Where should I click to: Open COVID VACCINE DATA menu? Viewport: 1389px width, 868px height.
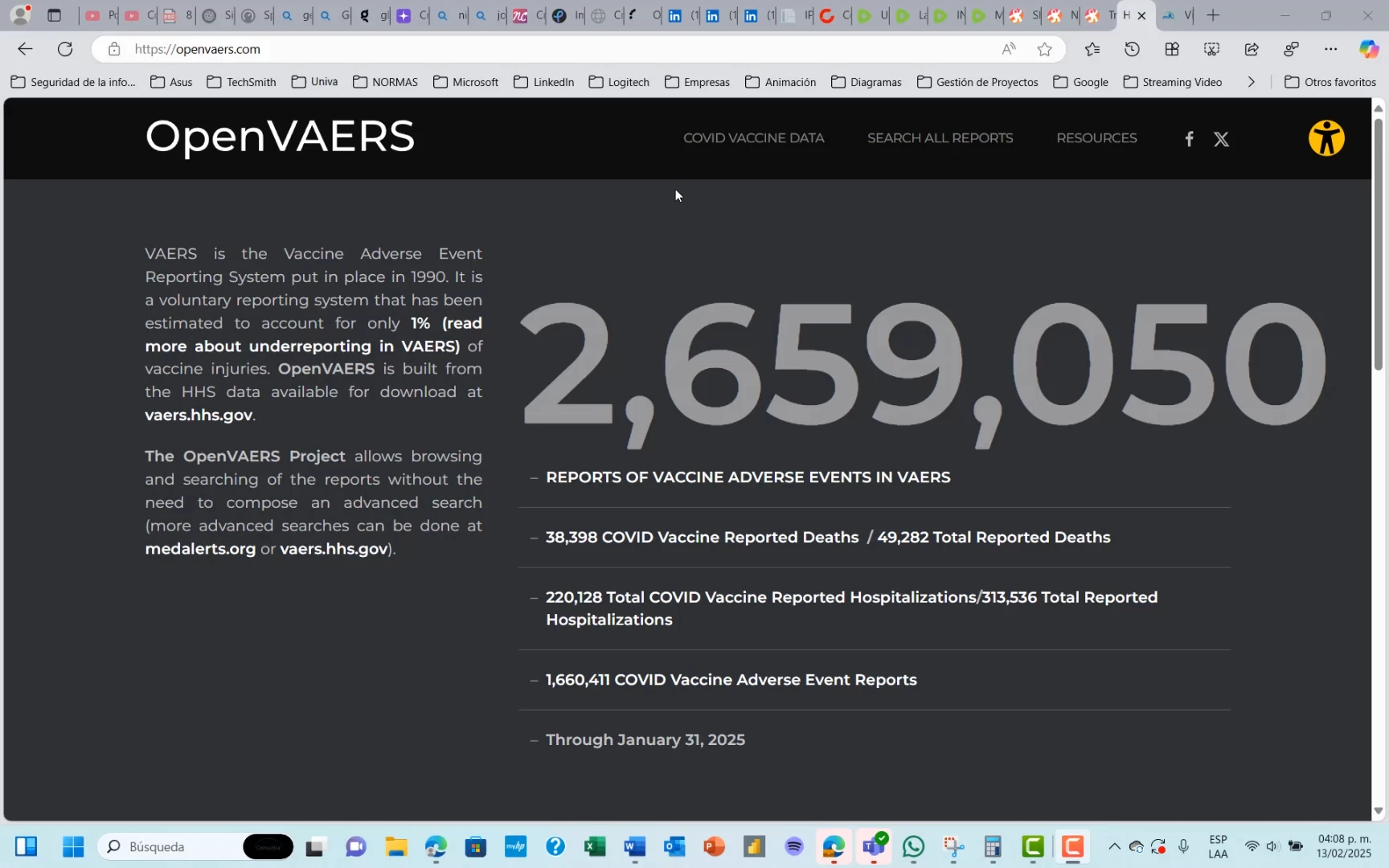coord(753,138)
